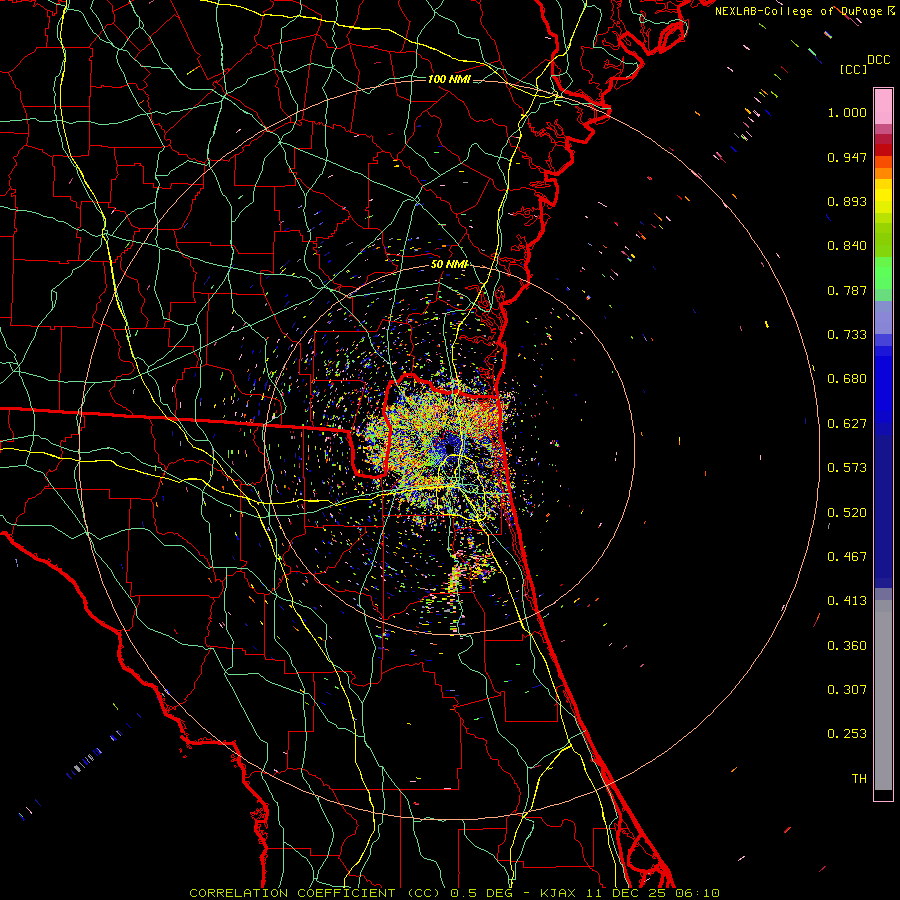The height and width of the screenshot is (900, 900).
Task: Click the 100 NMI range ring label
Action: [x=449, y=79]
